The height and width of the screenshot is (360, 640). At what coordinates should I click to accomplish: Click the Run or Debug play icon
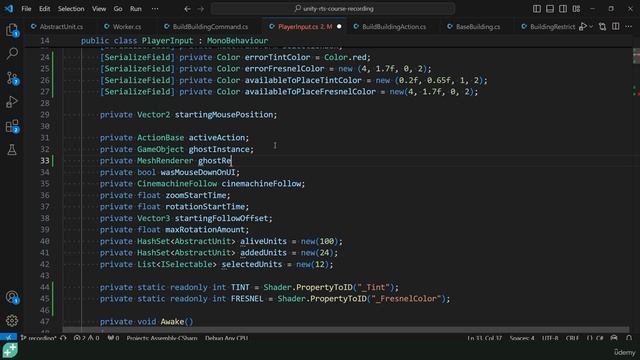pos(582,27)
